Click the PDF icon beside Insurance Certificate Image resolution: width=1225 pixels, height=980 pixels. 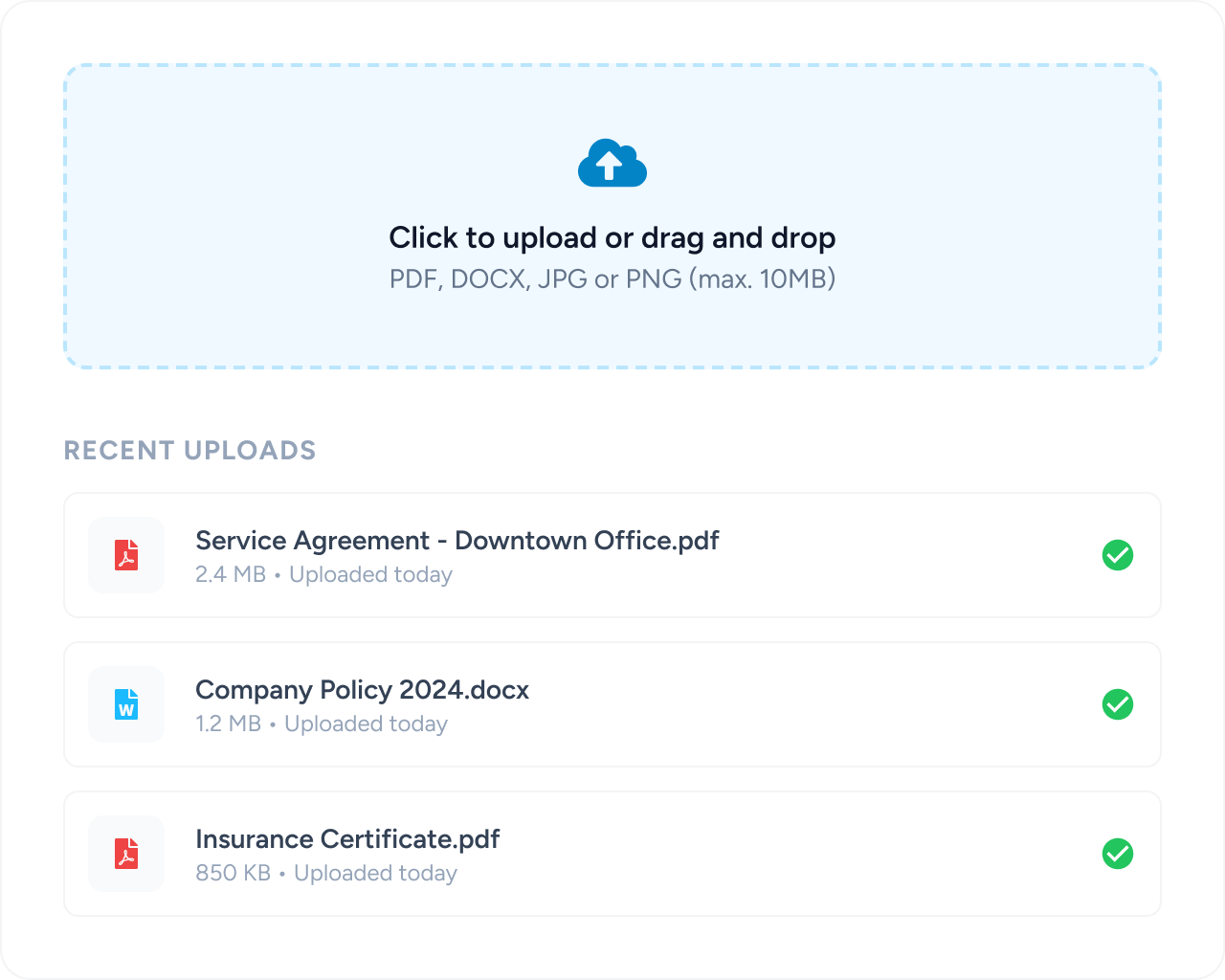click(x=126, y=854)
